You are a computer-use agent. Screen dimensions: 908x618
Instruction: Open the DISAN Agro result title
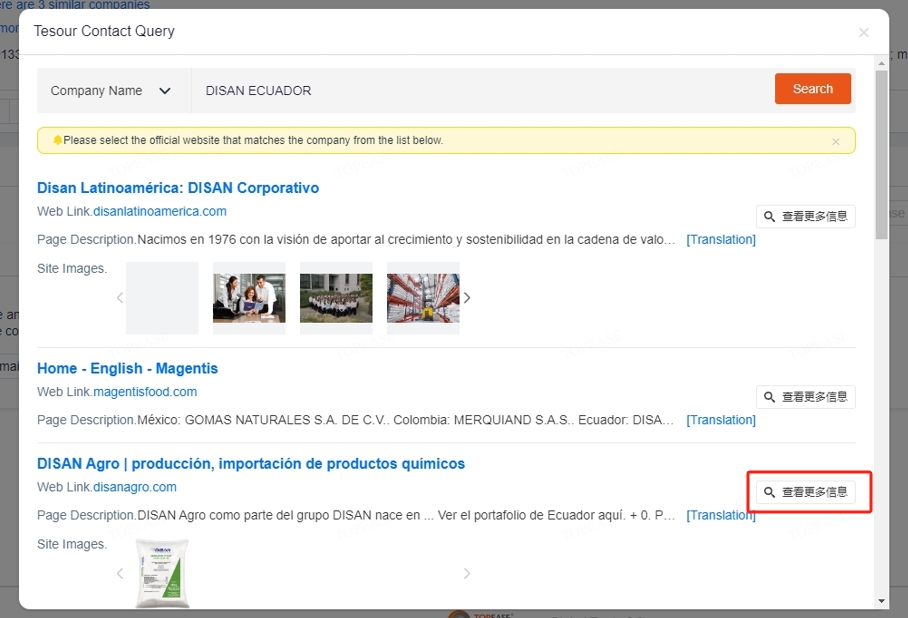(251, 463)
